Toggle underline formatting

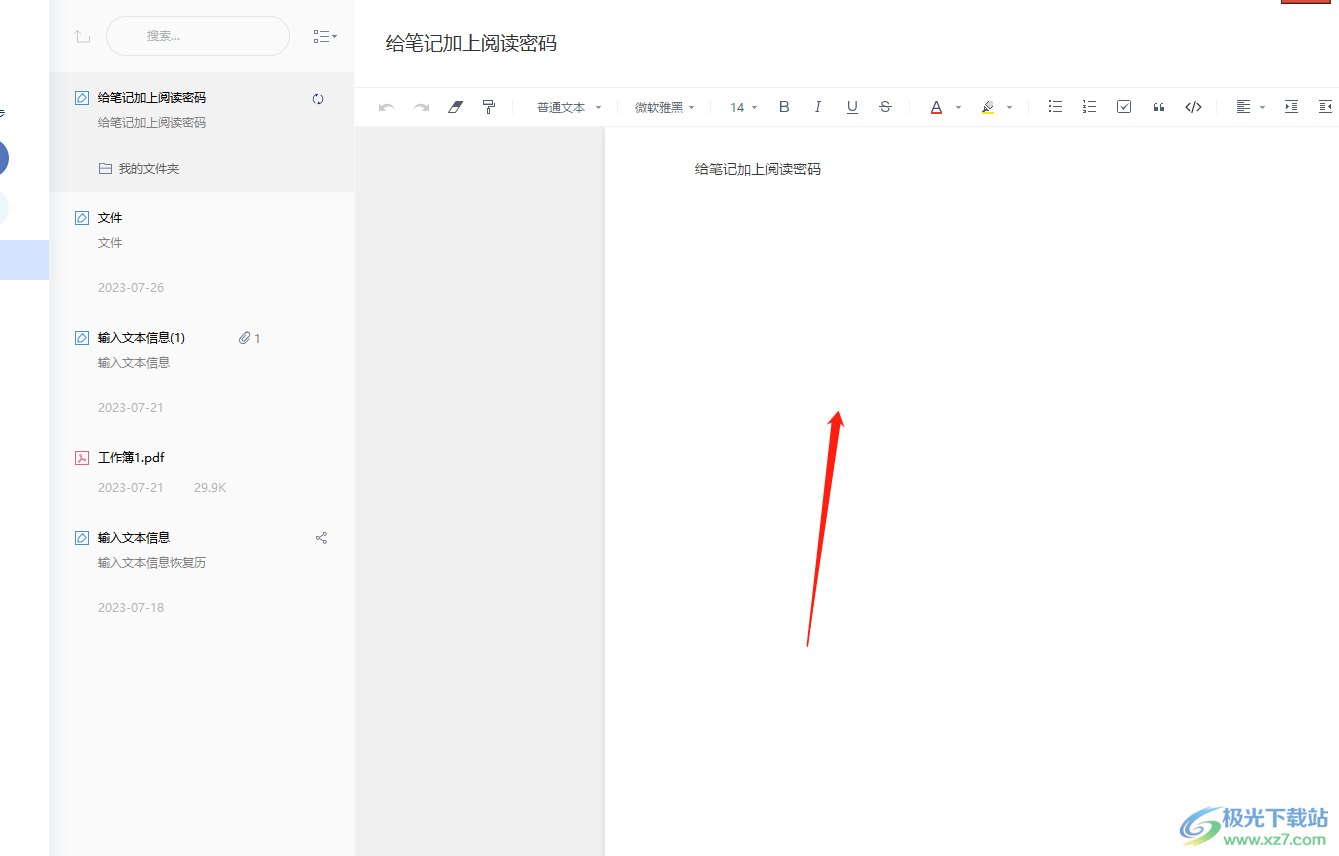[852, 107]
